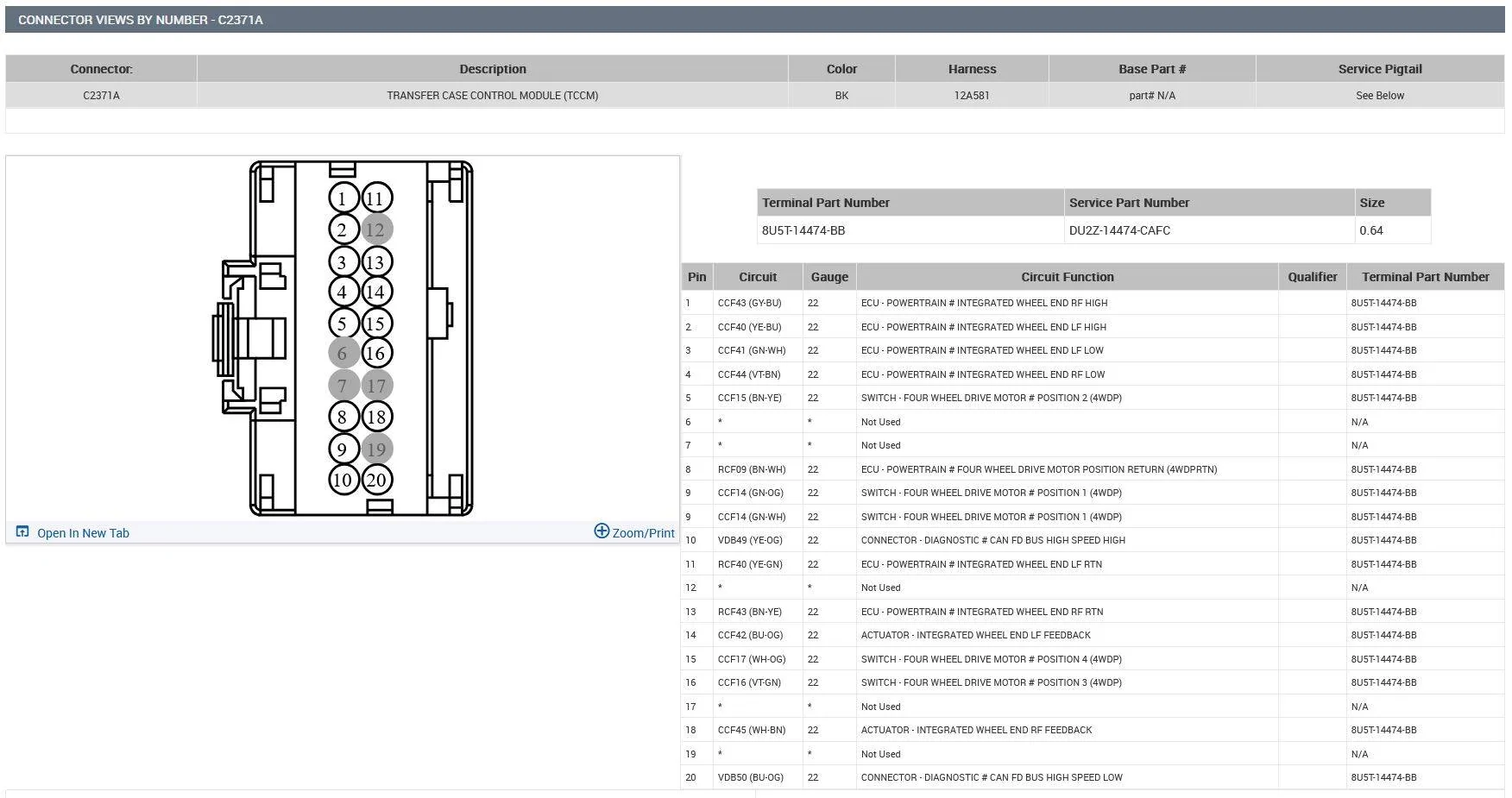This screenshot has width=1512, height=798.
Task: Click the Open In New Tab icon
Action: 22,532
